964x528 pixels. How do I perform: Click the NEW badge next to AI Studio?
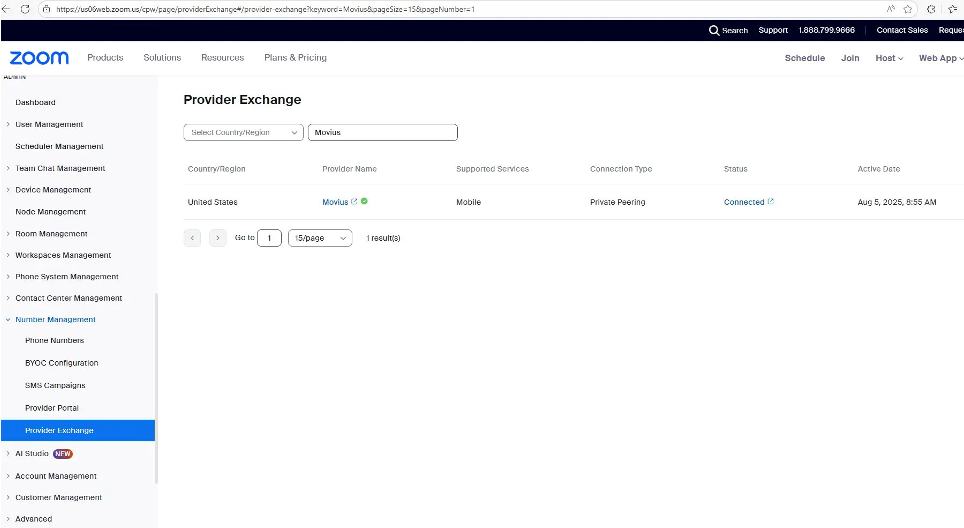click(x=63, y=454)
